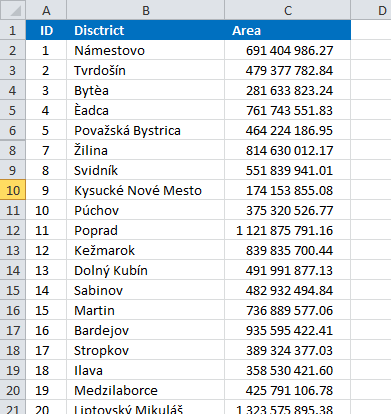
Task: Select row 20 header
Action: click(x=13, y=390)
